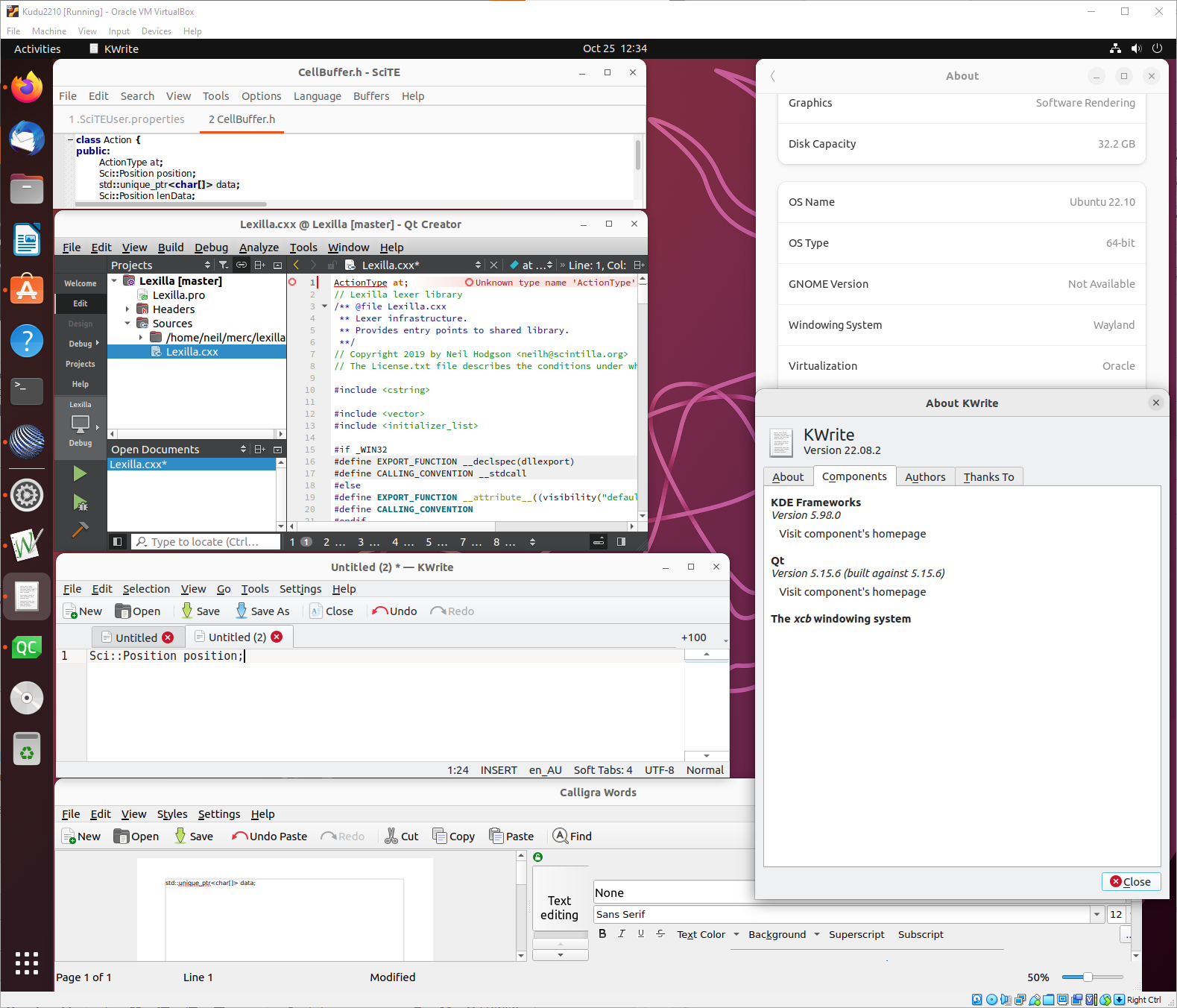Viewport: 1177px width, 1008px height.
Task: Open the font family dropdown showing Sans Serif
Action: (1096, 914)
